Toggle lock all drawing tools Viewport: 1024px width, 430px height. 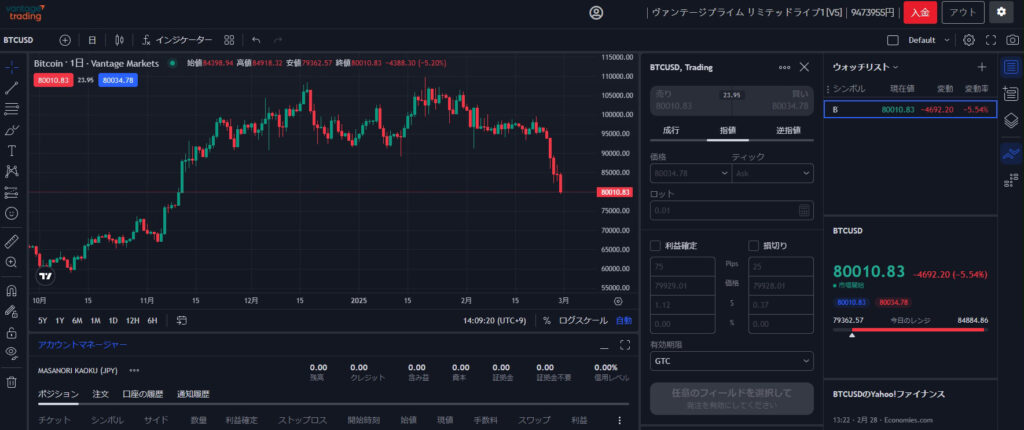(11, 333)
